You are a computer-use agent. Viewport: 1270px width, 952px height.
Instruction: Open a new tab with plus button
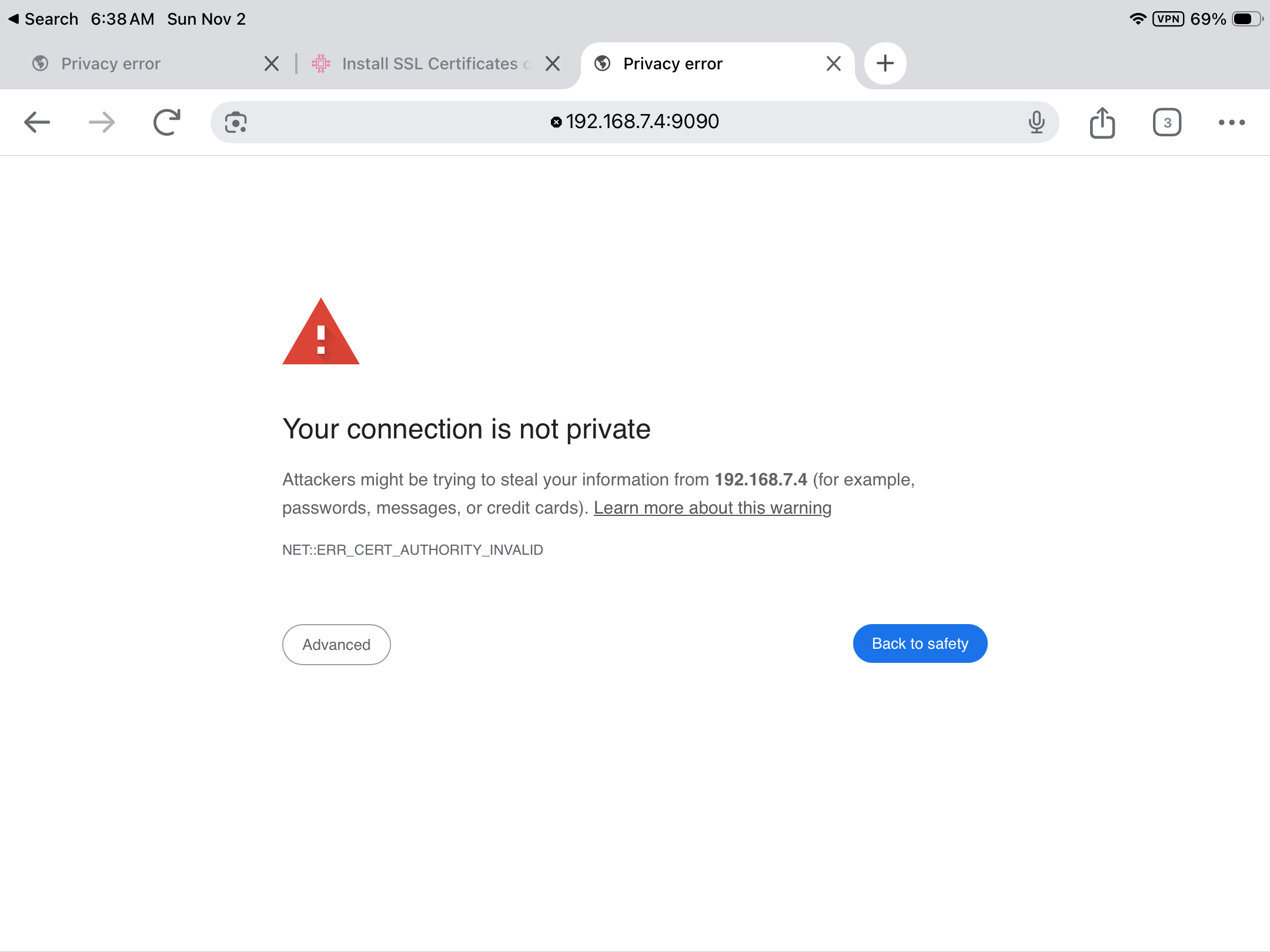tap(885, 63)
